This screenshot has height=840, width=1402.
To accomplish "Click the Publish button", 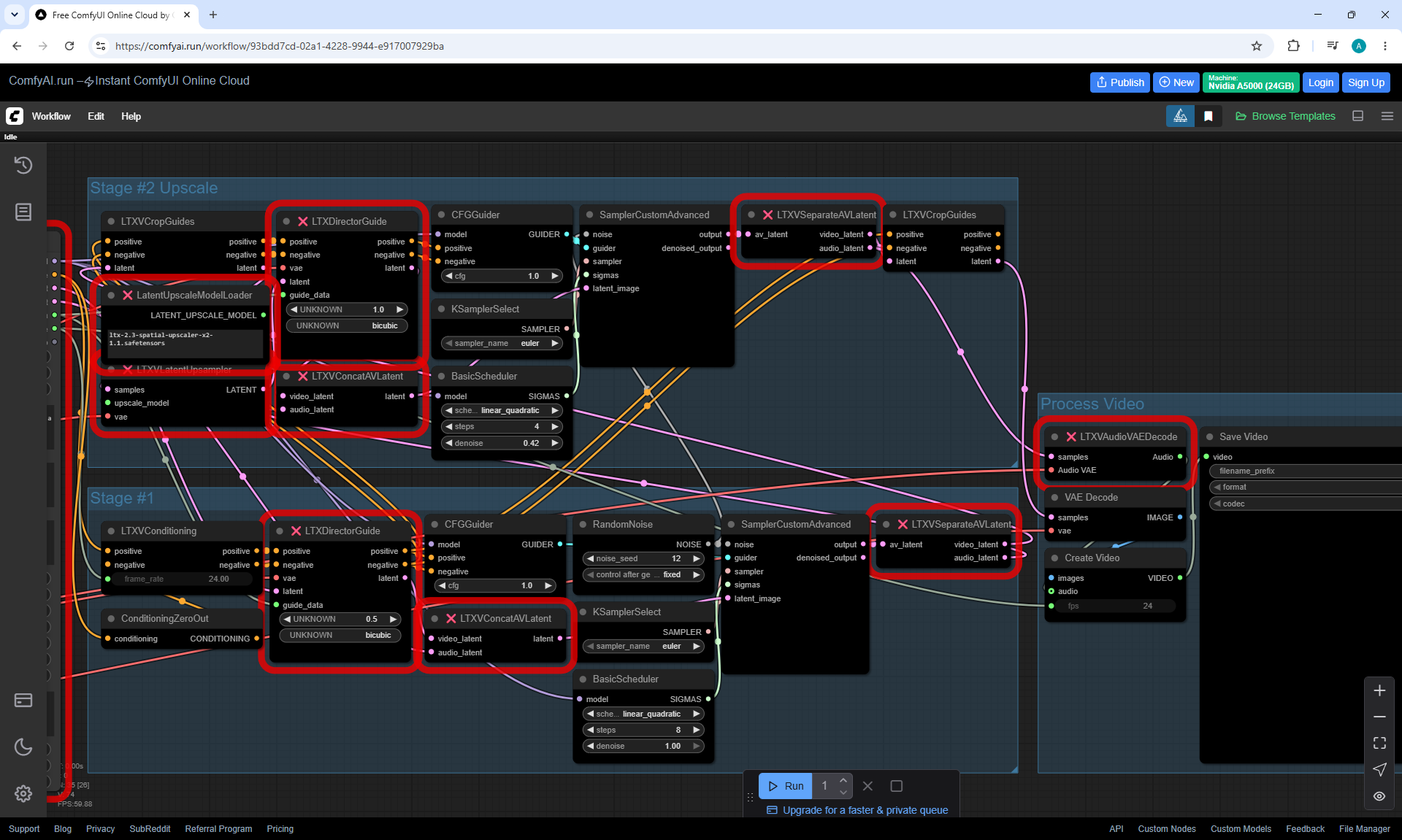I will pos(1120,82).
